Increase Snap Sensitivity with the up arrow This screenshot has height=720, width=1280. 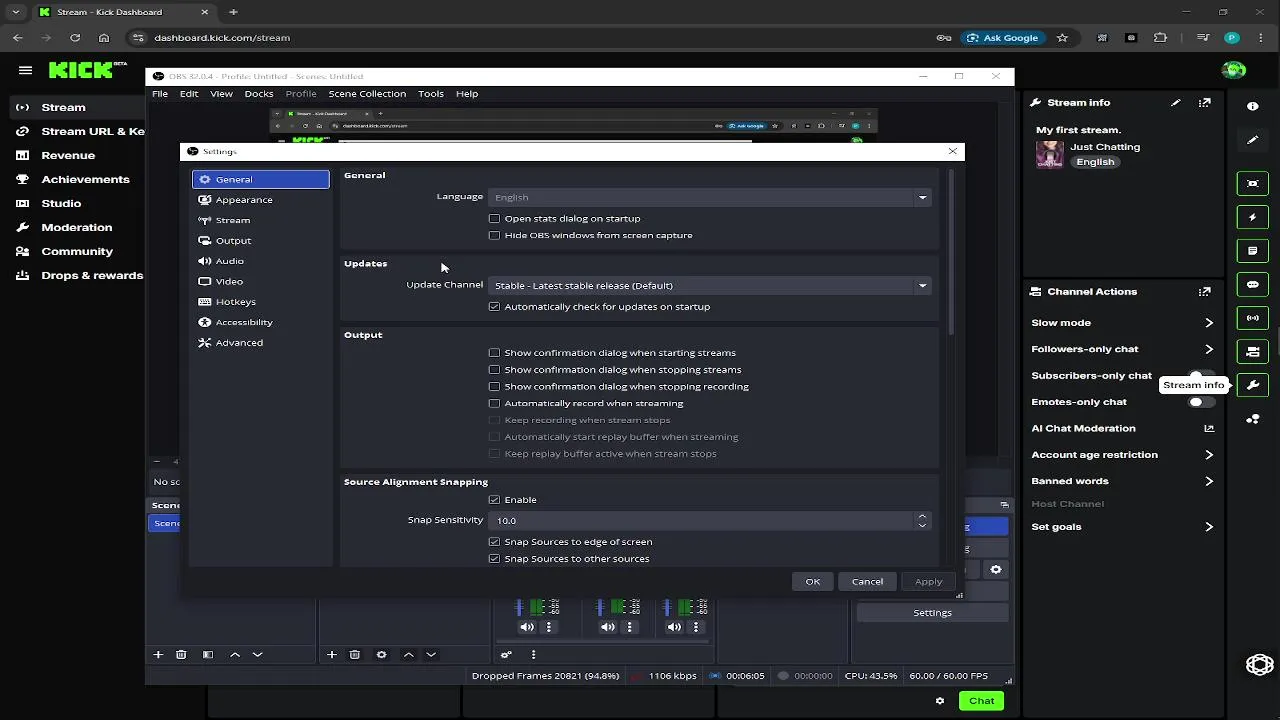(922, 516)
